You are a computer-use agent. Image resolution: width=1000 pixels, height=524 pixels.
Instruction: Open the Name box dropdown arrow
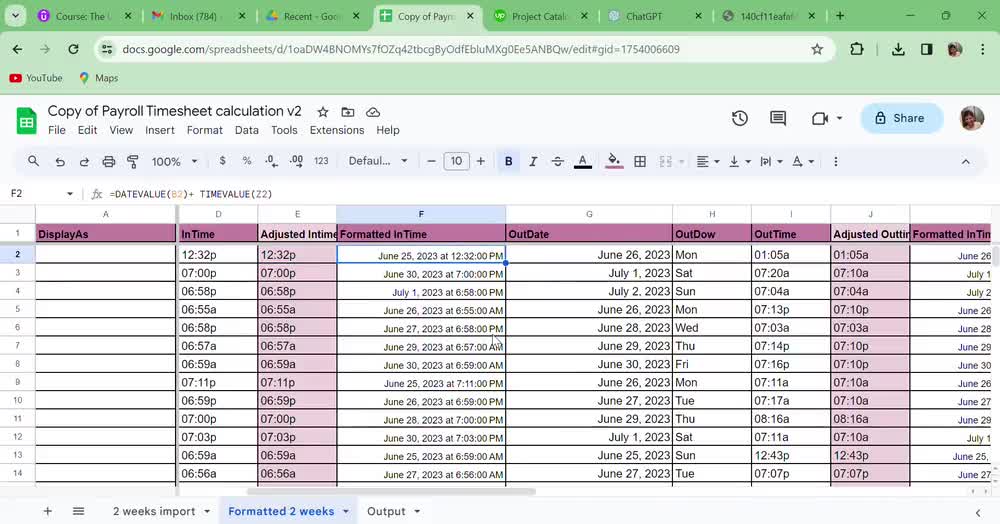(70, 194)
